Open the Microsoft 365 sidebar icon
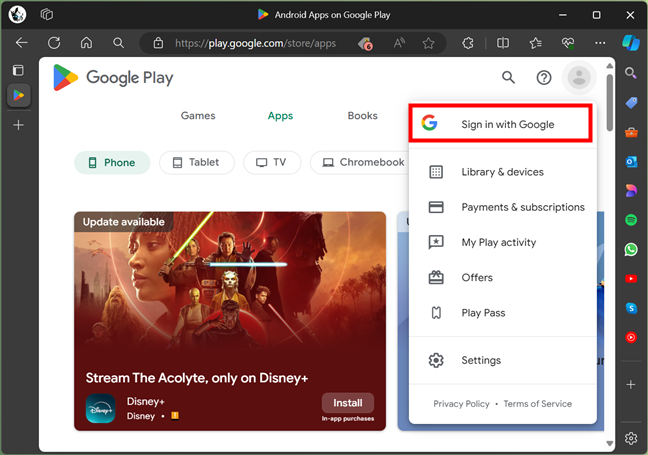648x455 pixels. (x=631, y=191)
